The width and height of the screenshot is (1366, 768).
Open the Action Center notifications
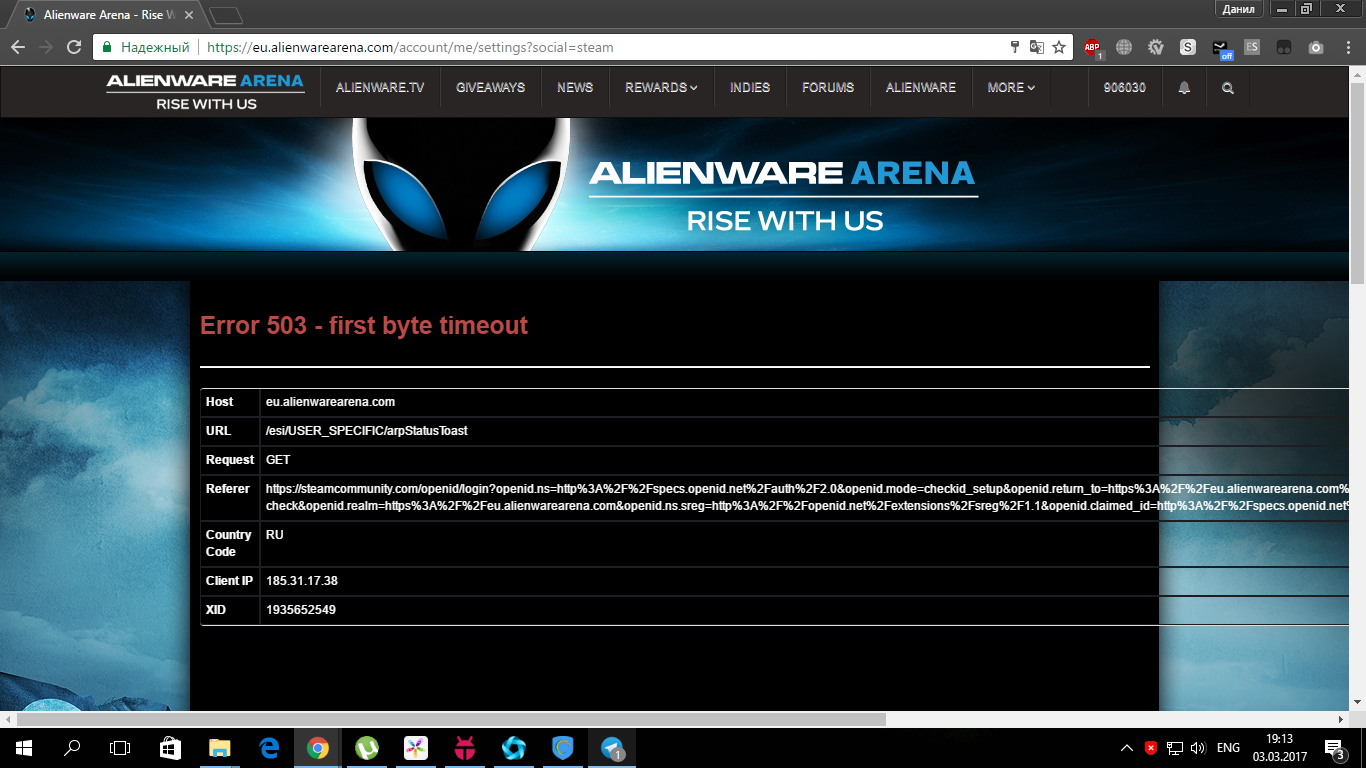pos(1334,748)
